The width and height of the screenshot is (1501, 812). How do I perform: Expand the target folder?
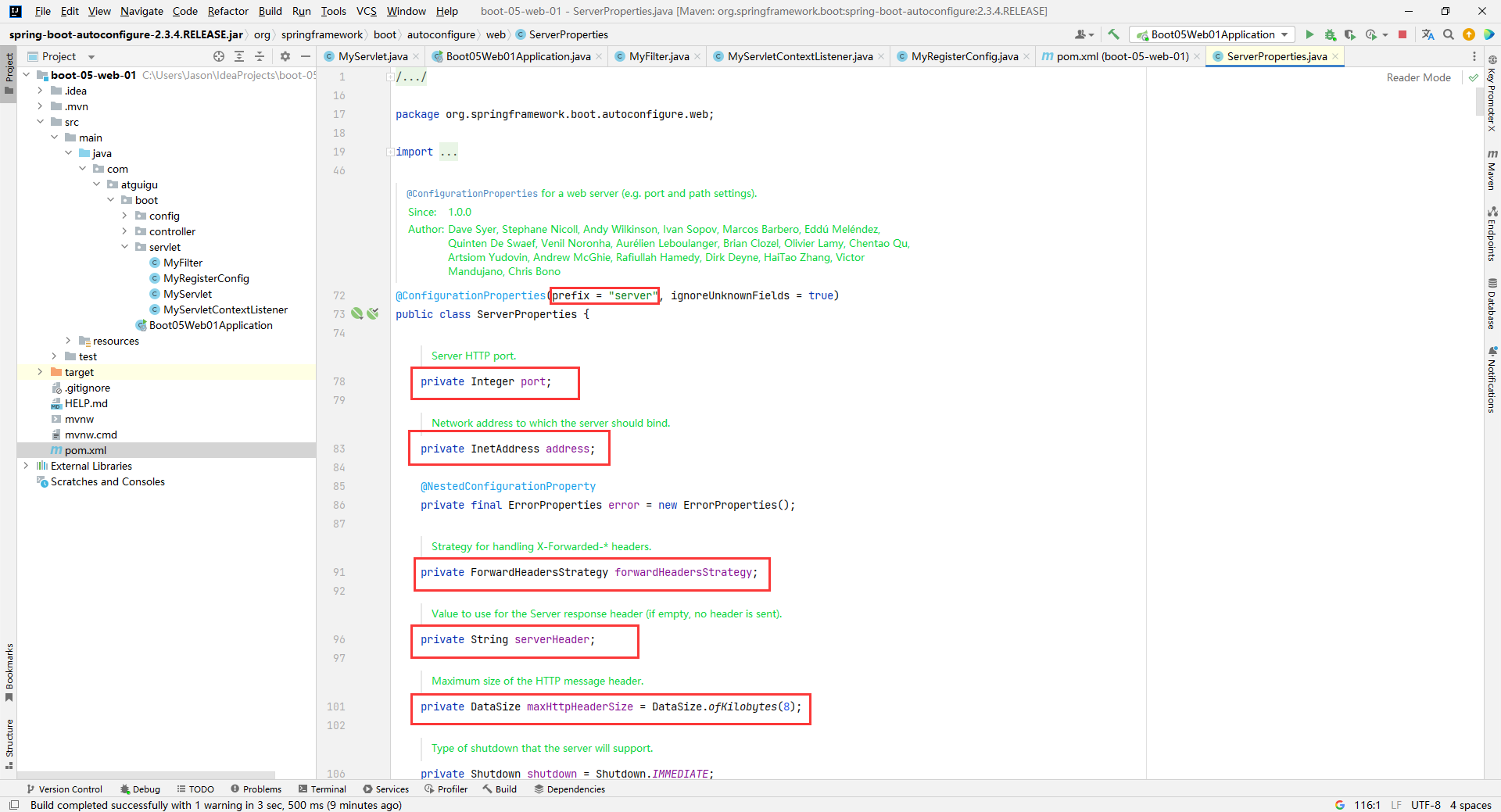tap(40, 372)
